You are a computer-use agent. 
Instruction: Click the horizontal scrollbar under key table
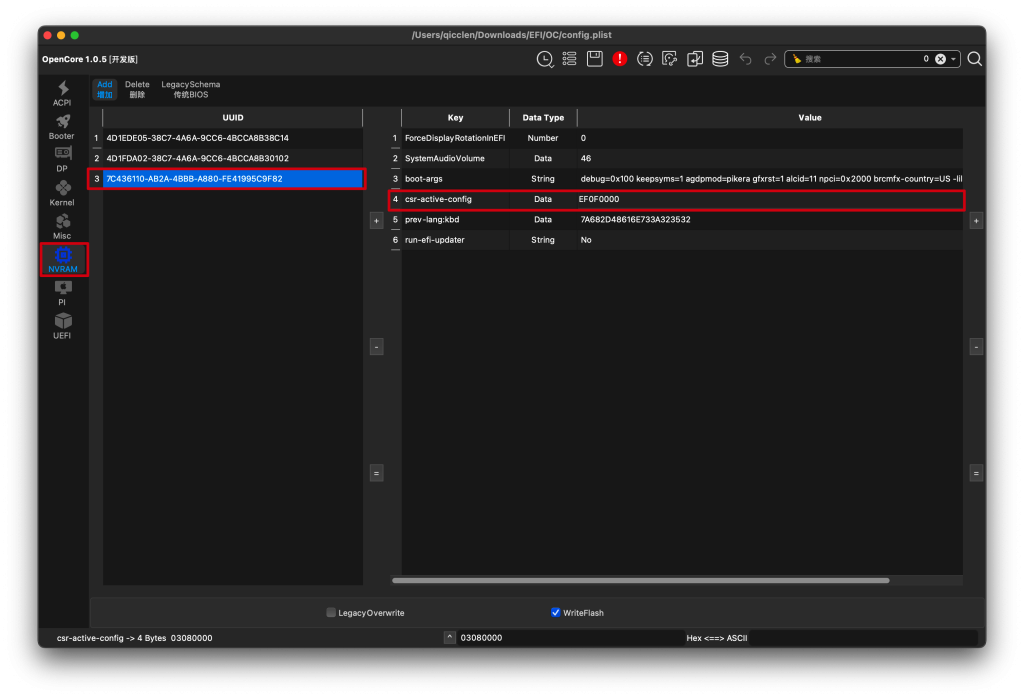coord(640,580)
